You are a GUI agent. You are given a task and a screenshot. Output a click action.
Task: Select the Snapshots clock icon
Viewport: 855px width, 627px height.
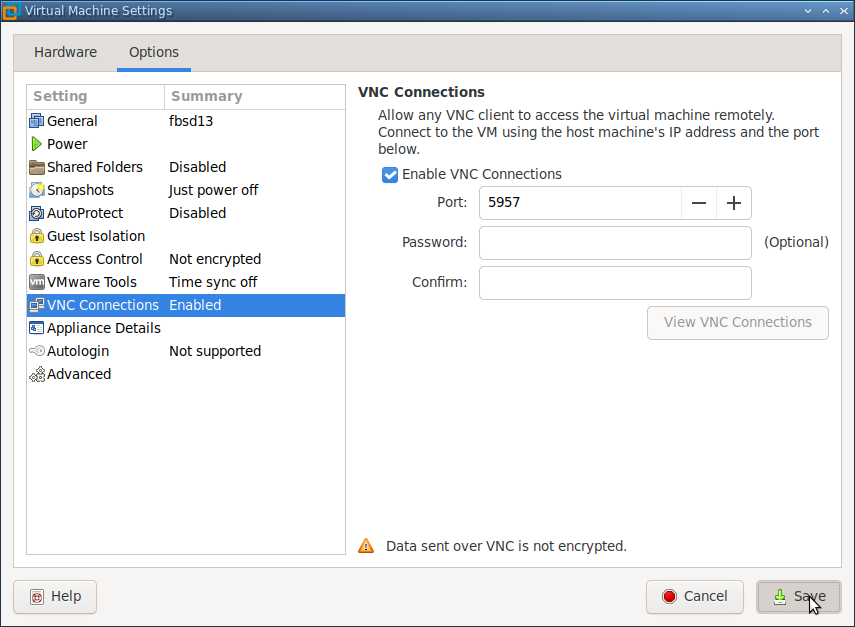tap(37, 190)
